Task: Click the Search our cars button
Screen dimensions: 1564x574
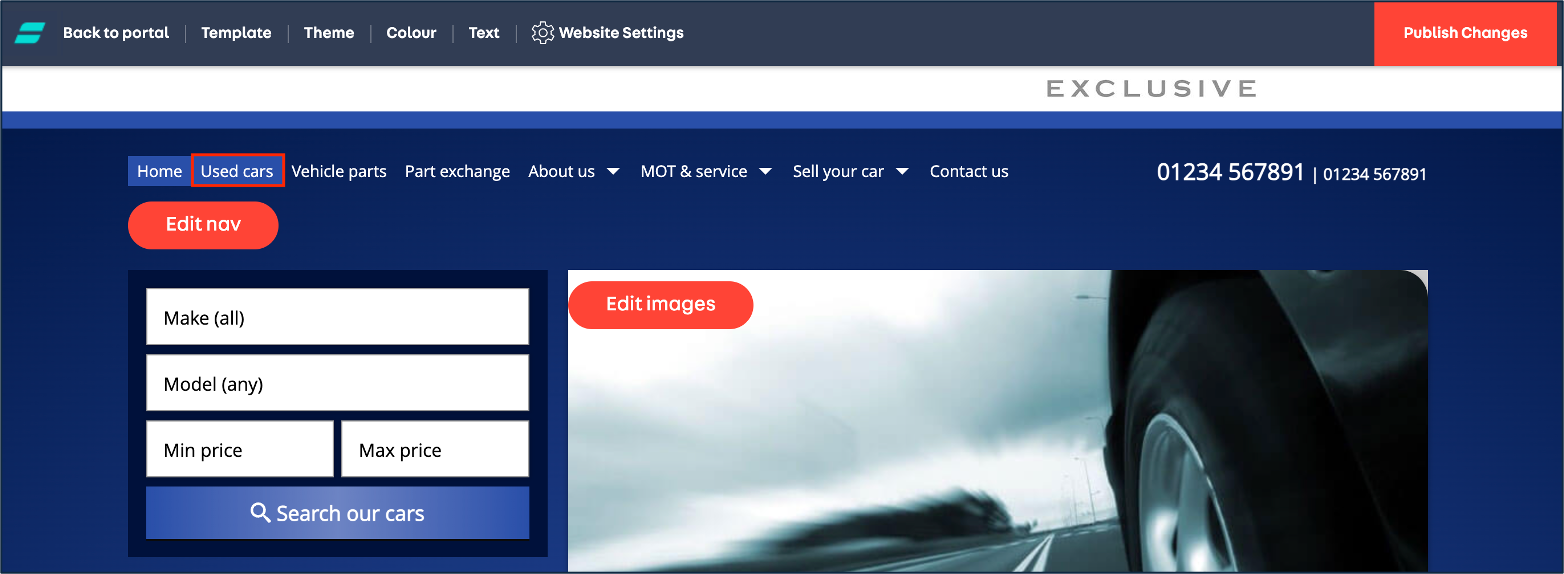Action: 337,513
